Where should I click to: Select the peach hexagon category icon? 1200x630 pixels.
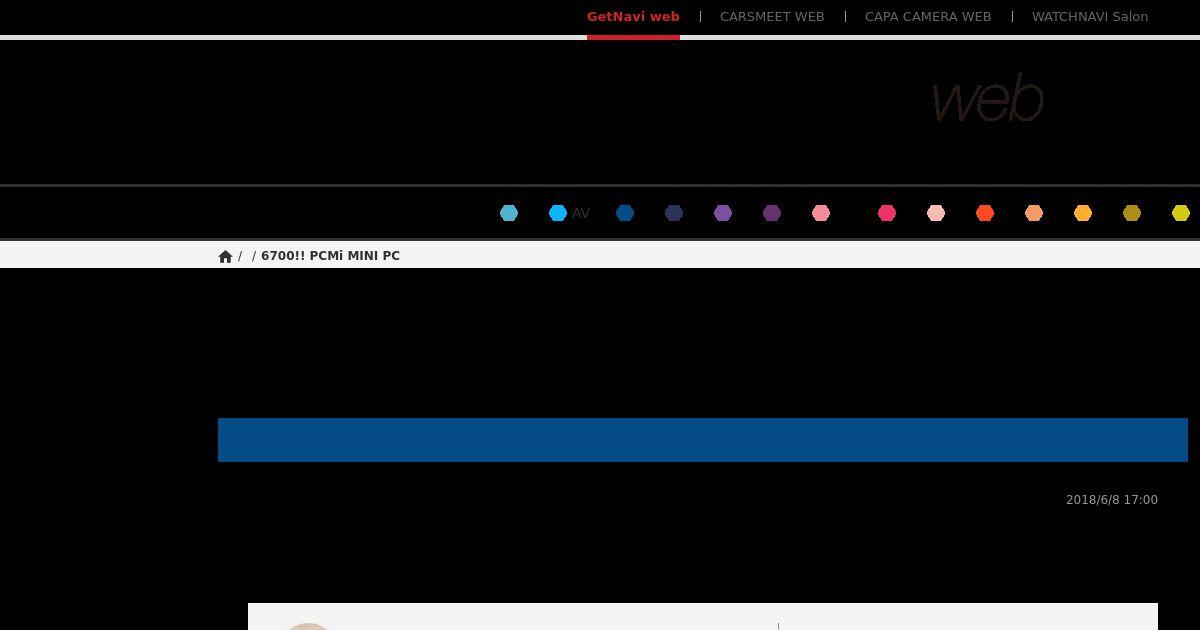pos(1034,213)
